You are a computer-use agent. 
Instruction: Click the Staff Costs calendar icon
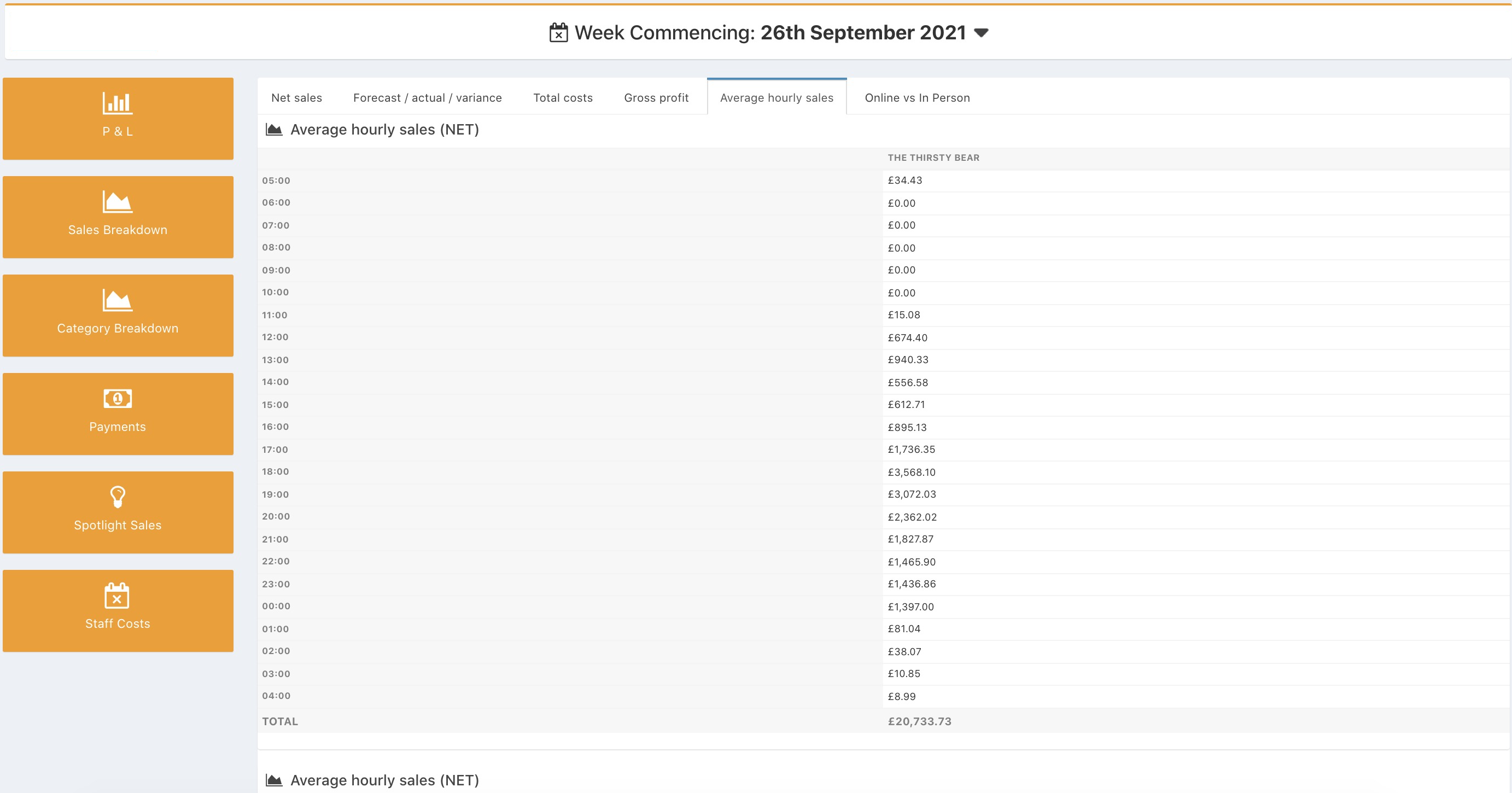point(117,595)
